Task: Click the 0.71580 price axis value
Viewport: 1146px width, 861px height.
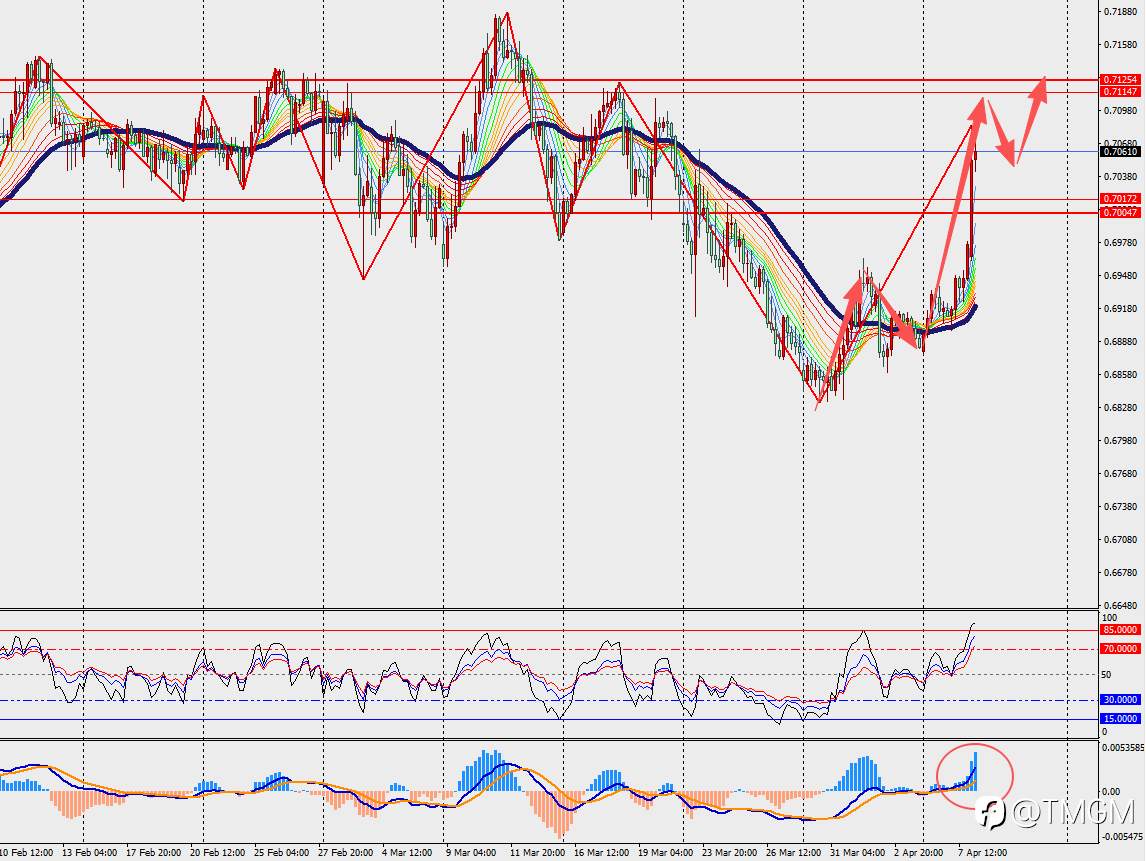Action: (1120, 45)
